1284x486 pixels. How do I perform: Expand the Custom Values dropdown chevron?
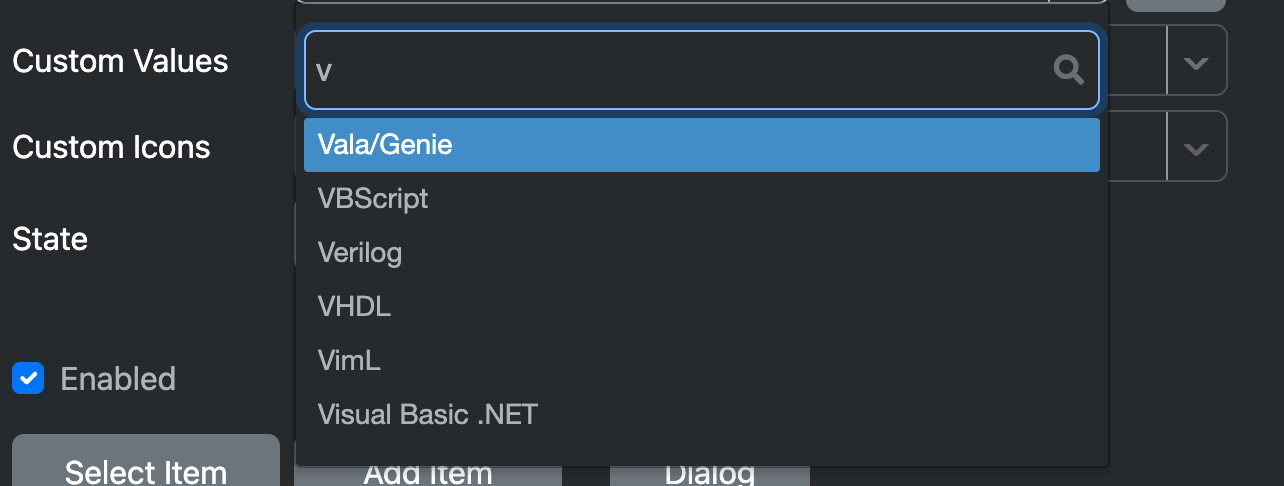1196,62
